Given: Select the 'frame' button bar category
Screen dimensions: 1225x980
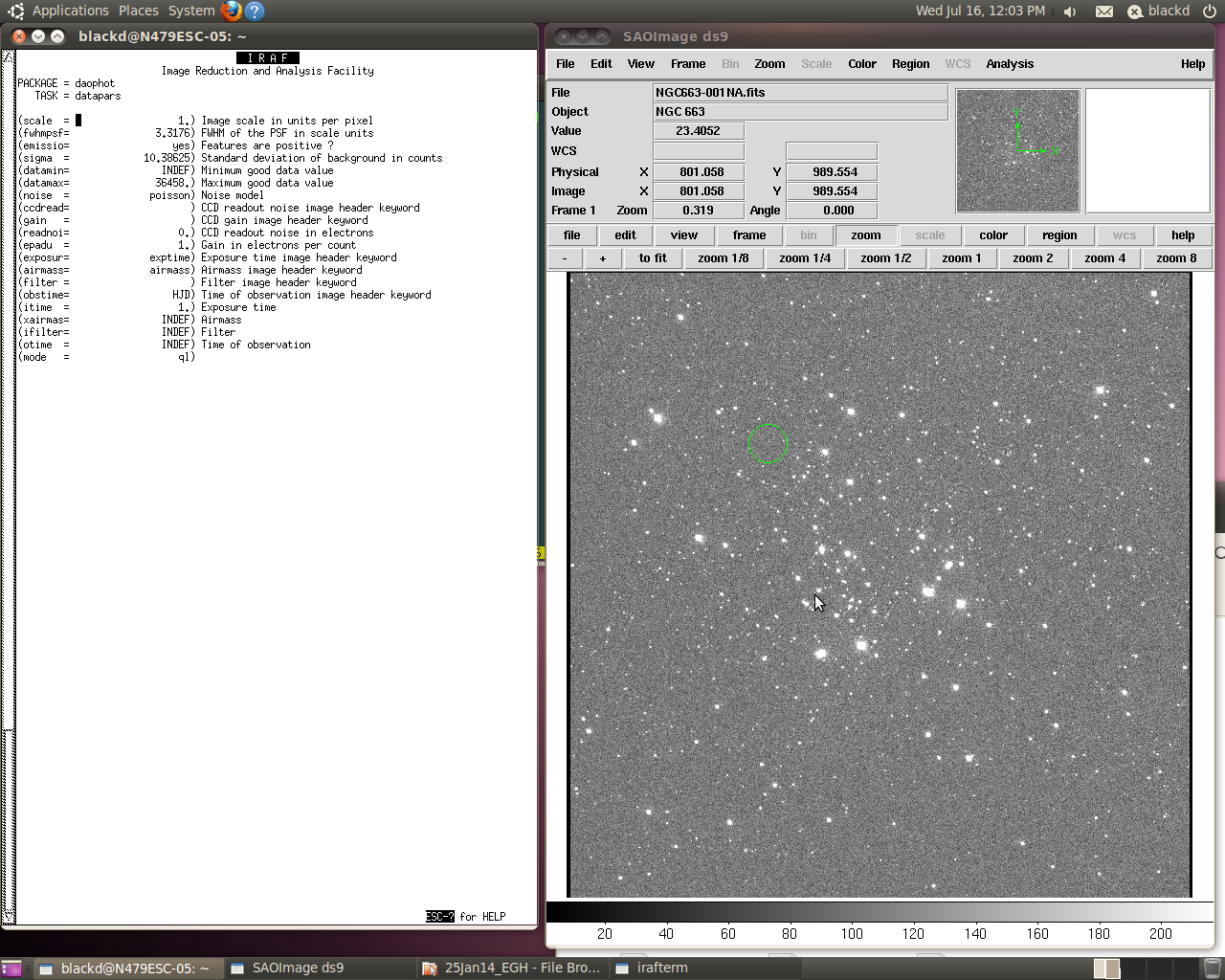Looking at the screenshot, I should coord(748,235).
